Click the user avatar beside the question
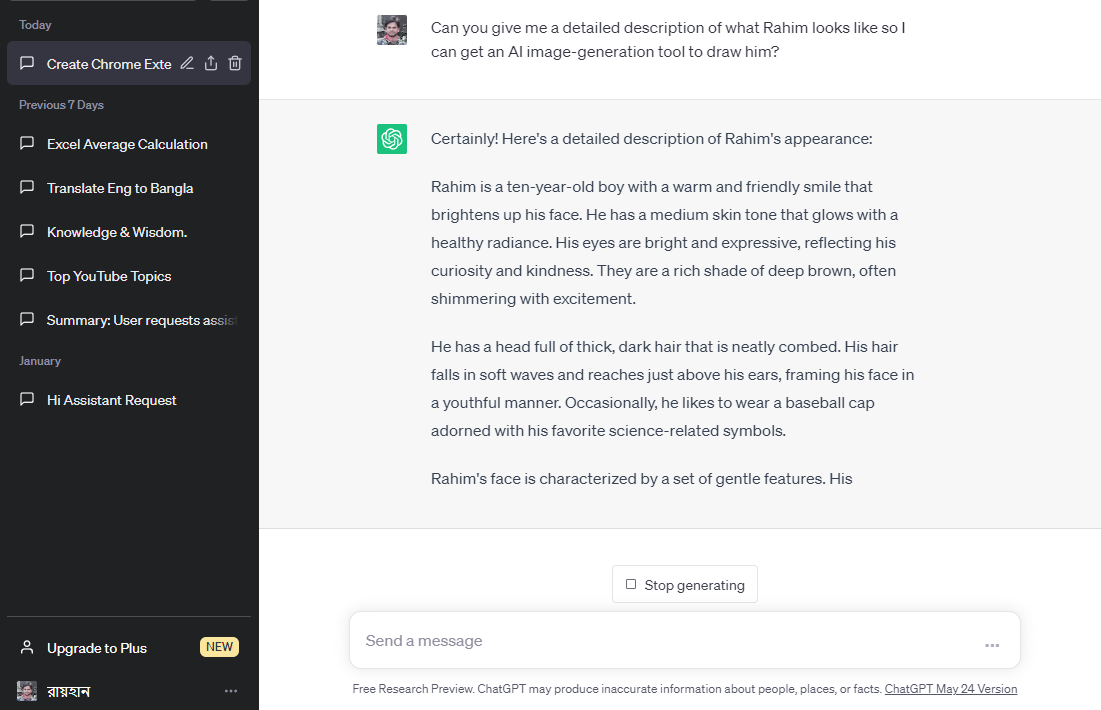Screen dimensions: 1101x710 [x=392, y=30]
